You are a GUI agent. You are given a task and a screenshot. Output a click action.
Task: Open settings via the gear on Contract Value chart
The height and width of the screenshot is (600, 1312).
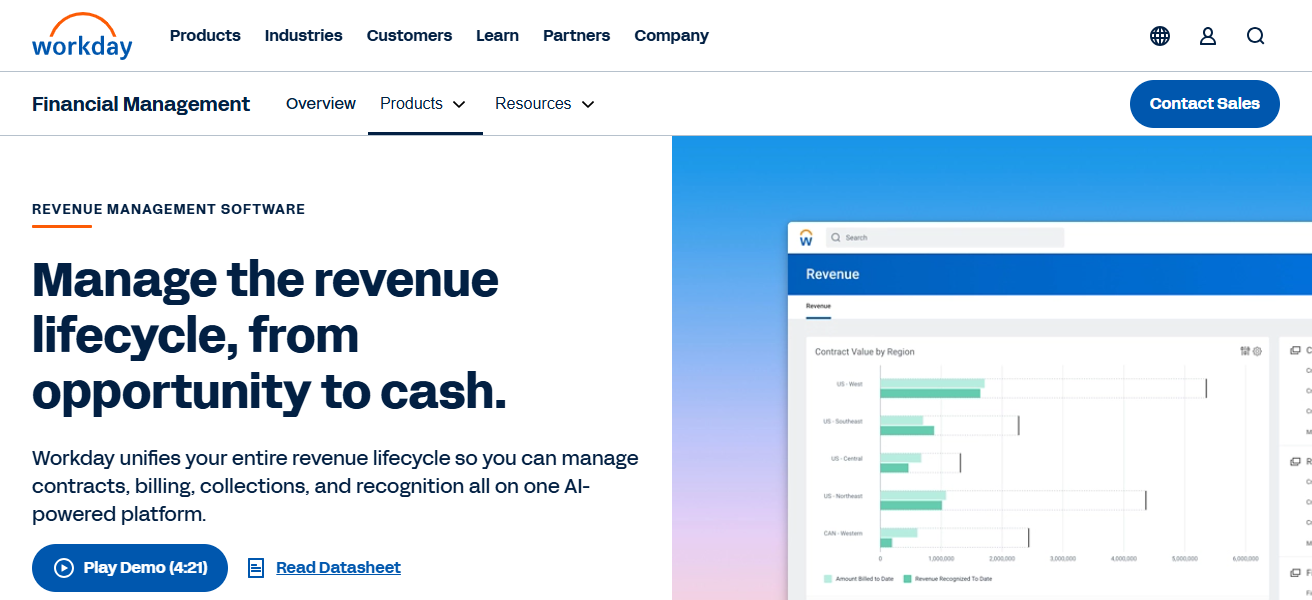click(1257, 351)
